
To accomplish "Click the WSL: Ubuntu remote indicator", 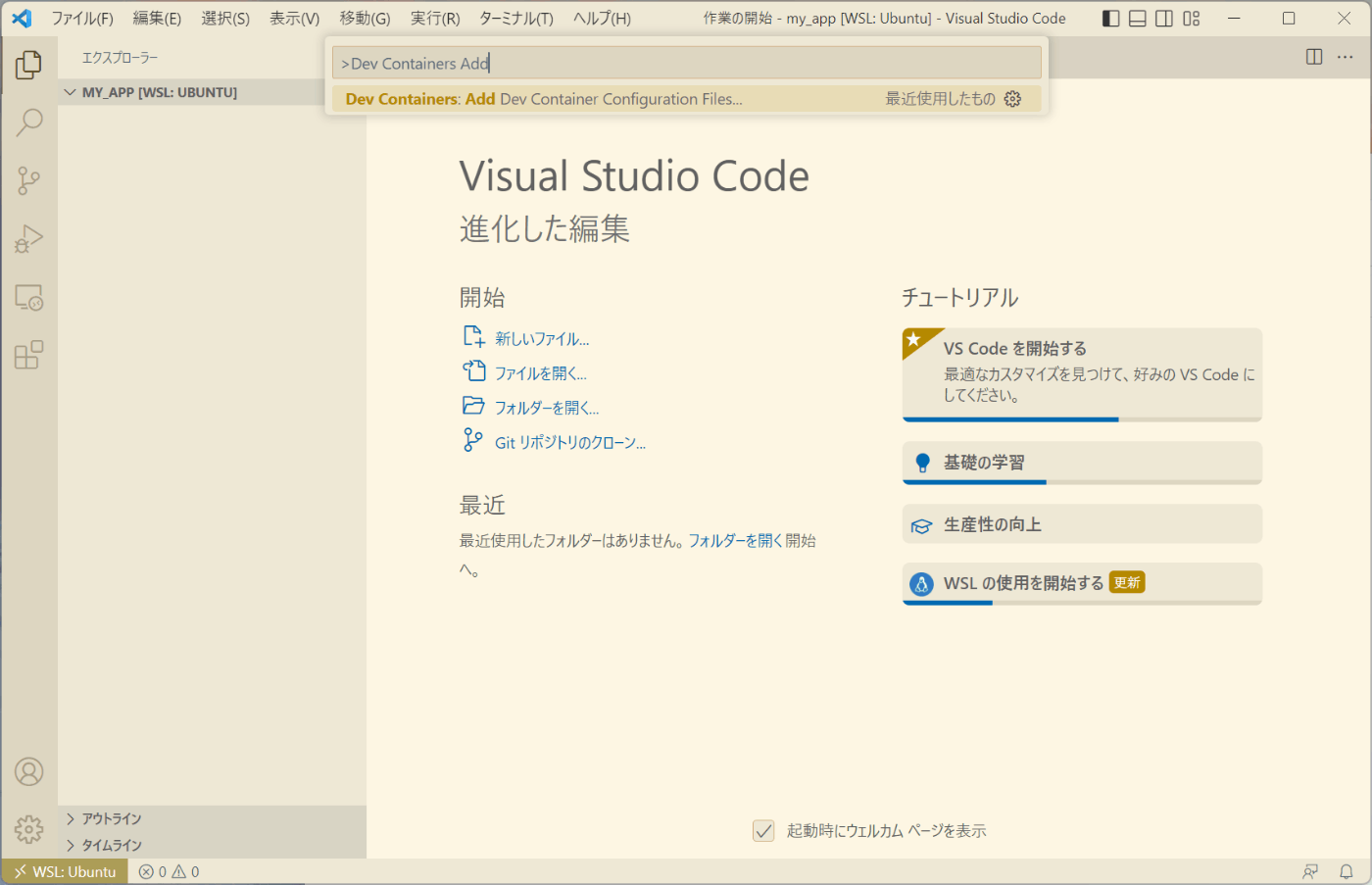I will tap(65, 871).
